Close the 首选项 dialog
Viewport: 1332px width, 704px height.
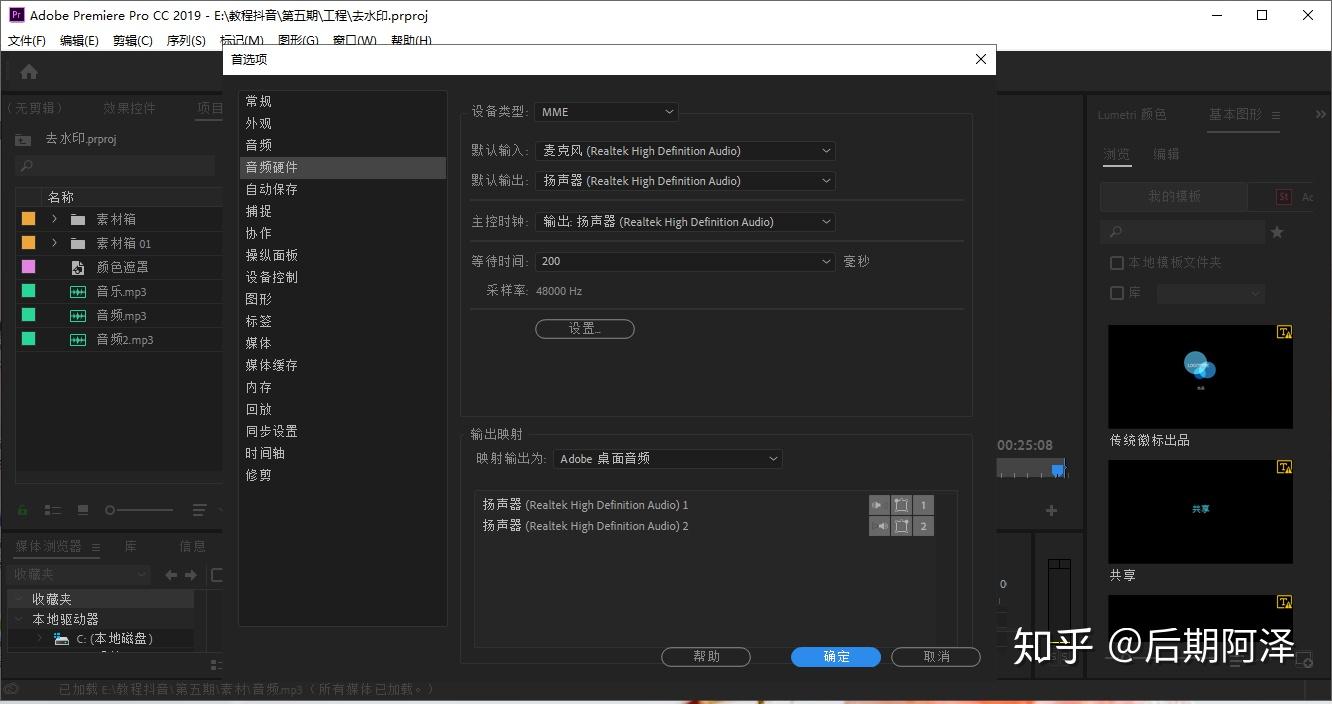coord(981,59)
